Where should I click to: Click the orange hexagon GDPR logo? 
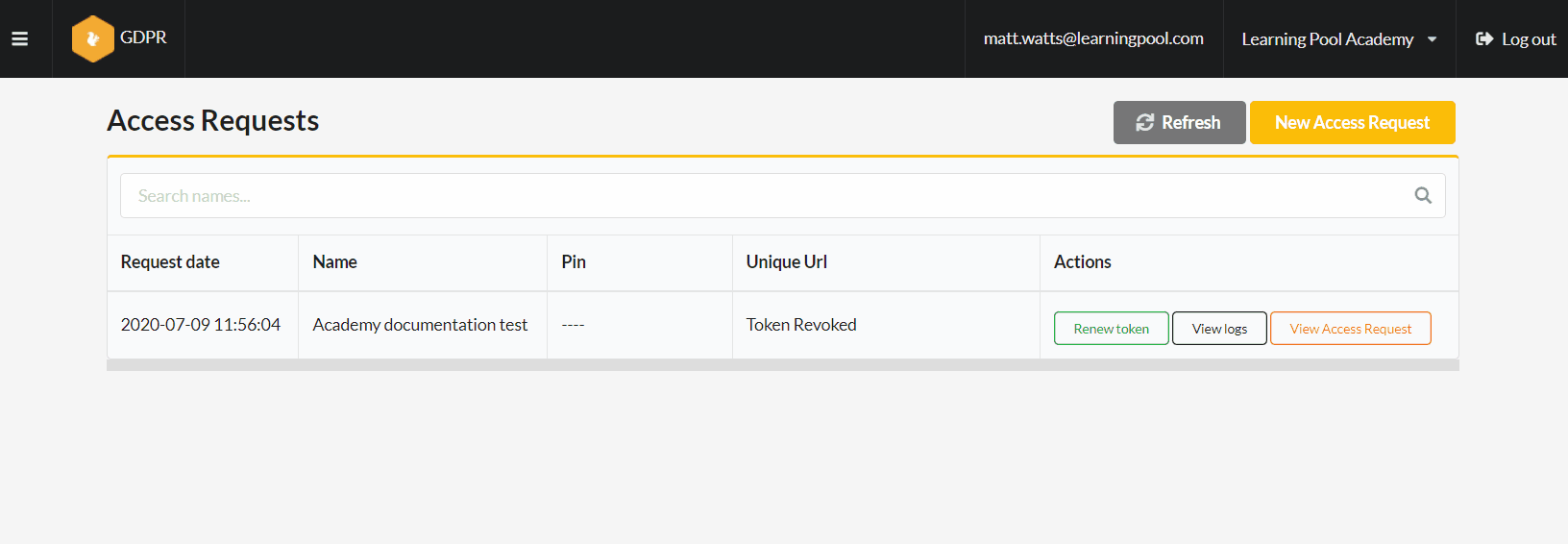[92, 38]
